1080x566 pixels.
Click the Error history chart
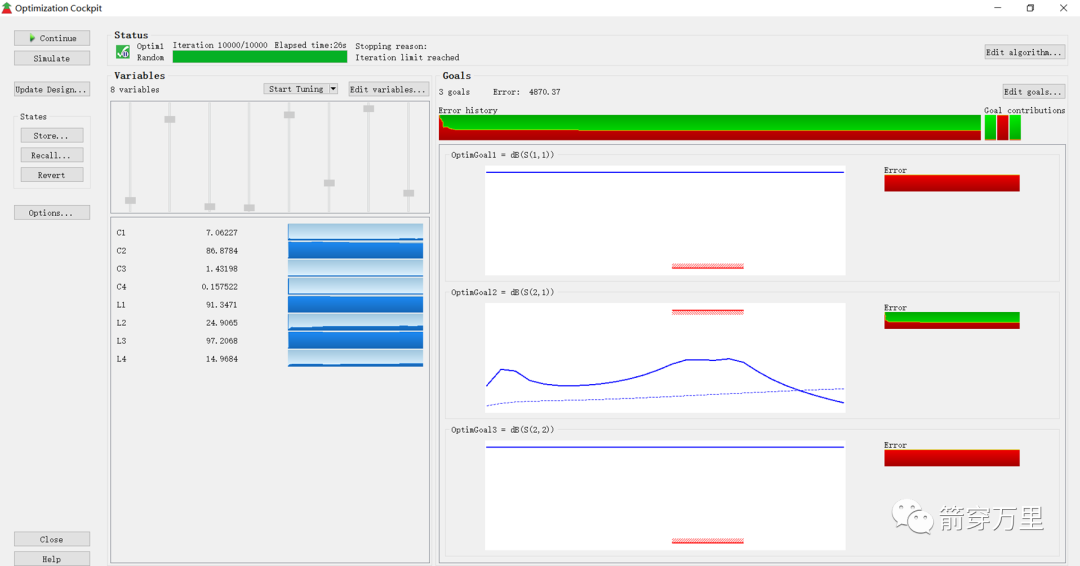[x=709, y=128]
